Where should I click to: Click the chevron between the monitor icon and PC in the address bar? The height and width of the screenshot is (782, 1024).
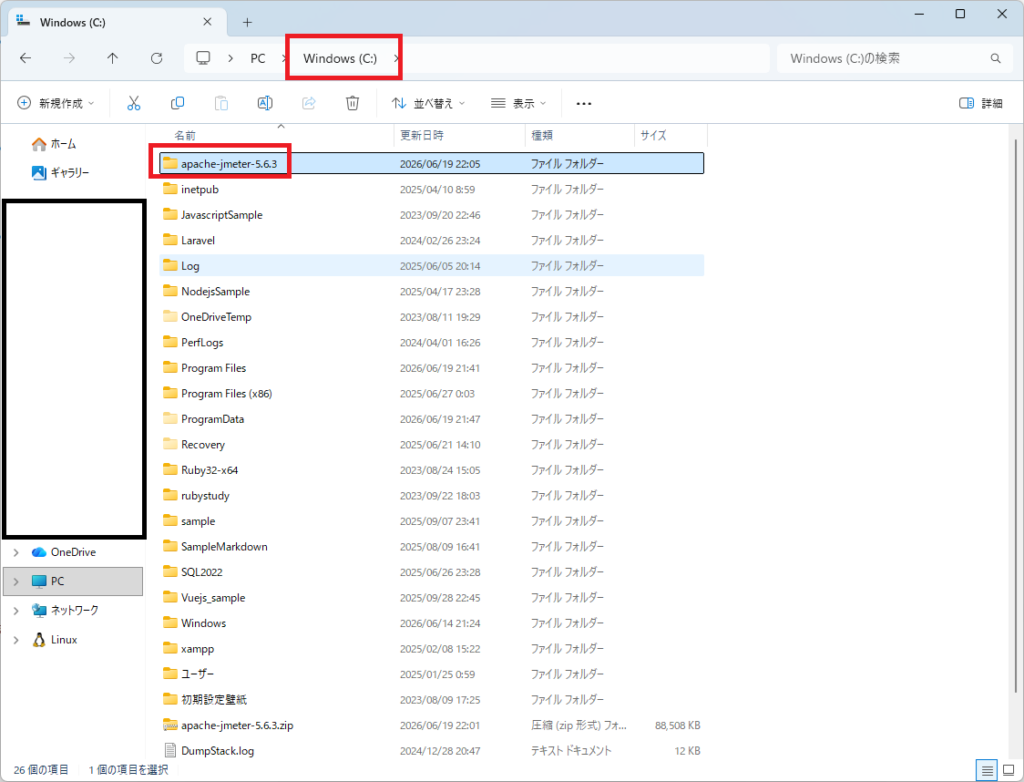(x=231, y=58)
